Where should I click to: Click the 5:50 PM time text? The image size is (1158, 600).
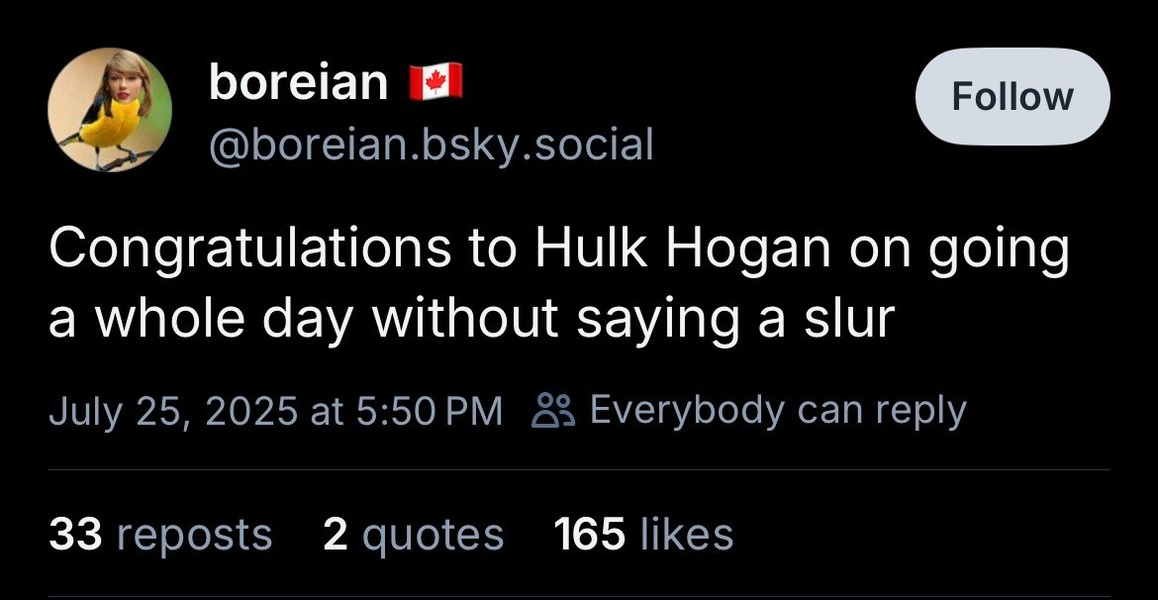click(429, 411)
